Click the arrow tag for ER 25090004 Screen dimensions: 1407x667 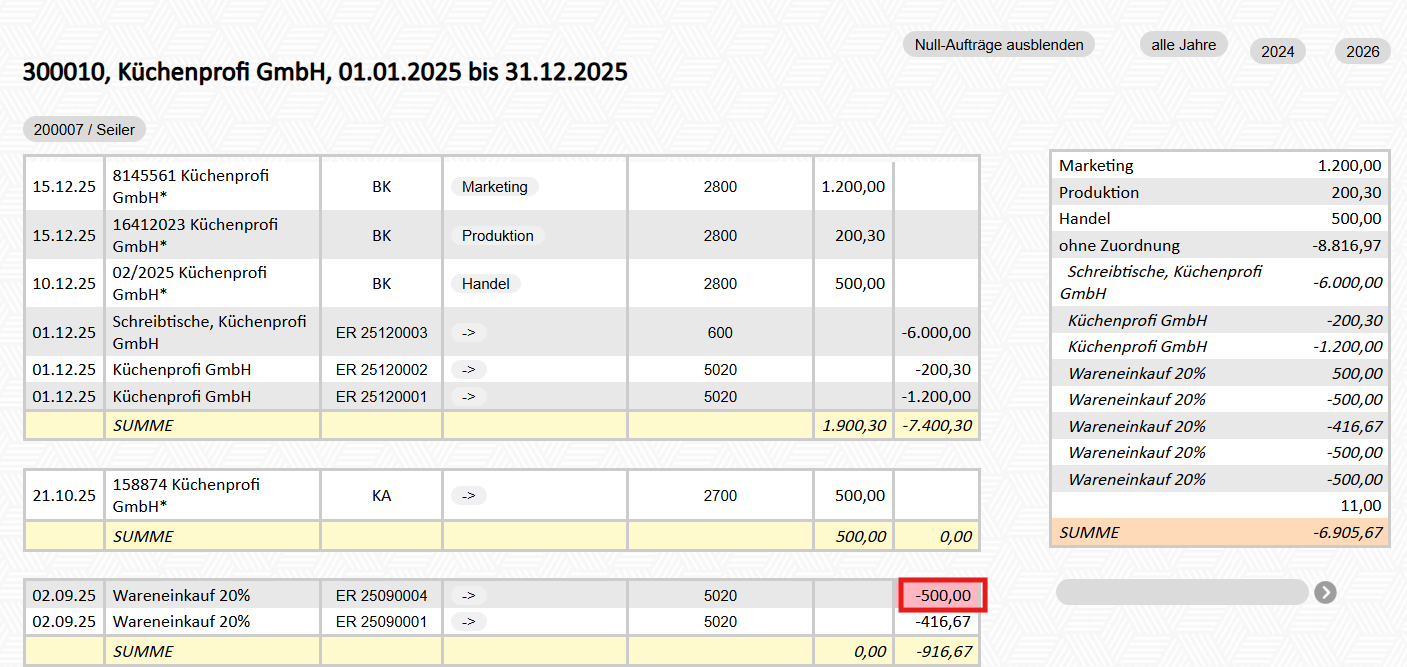(468, 596)
